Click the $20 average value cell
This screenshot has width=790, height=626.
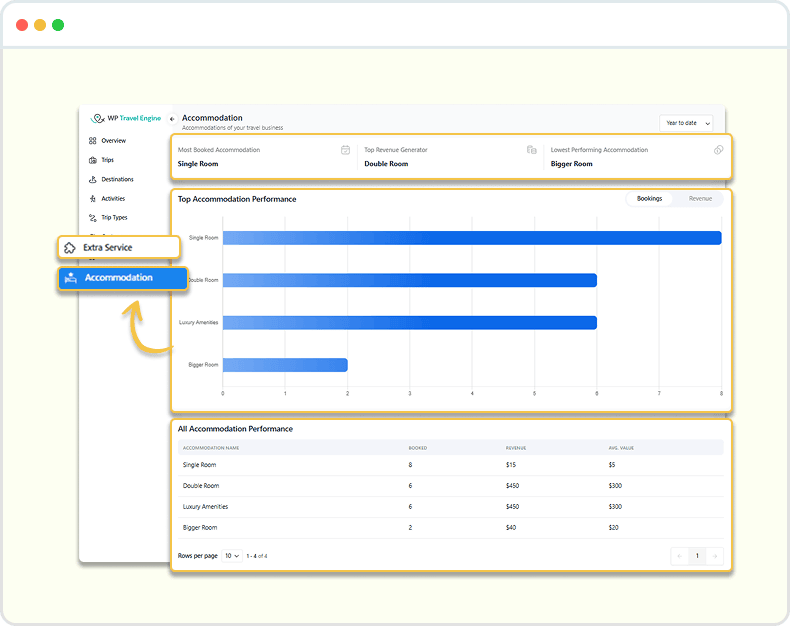(x=614, y=528)
